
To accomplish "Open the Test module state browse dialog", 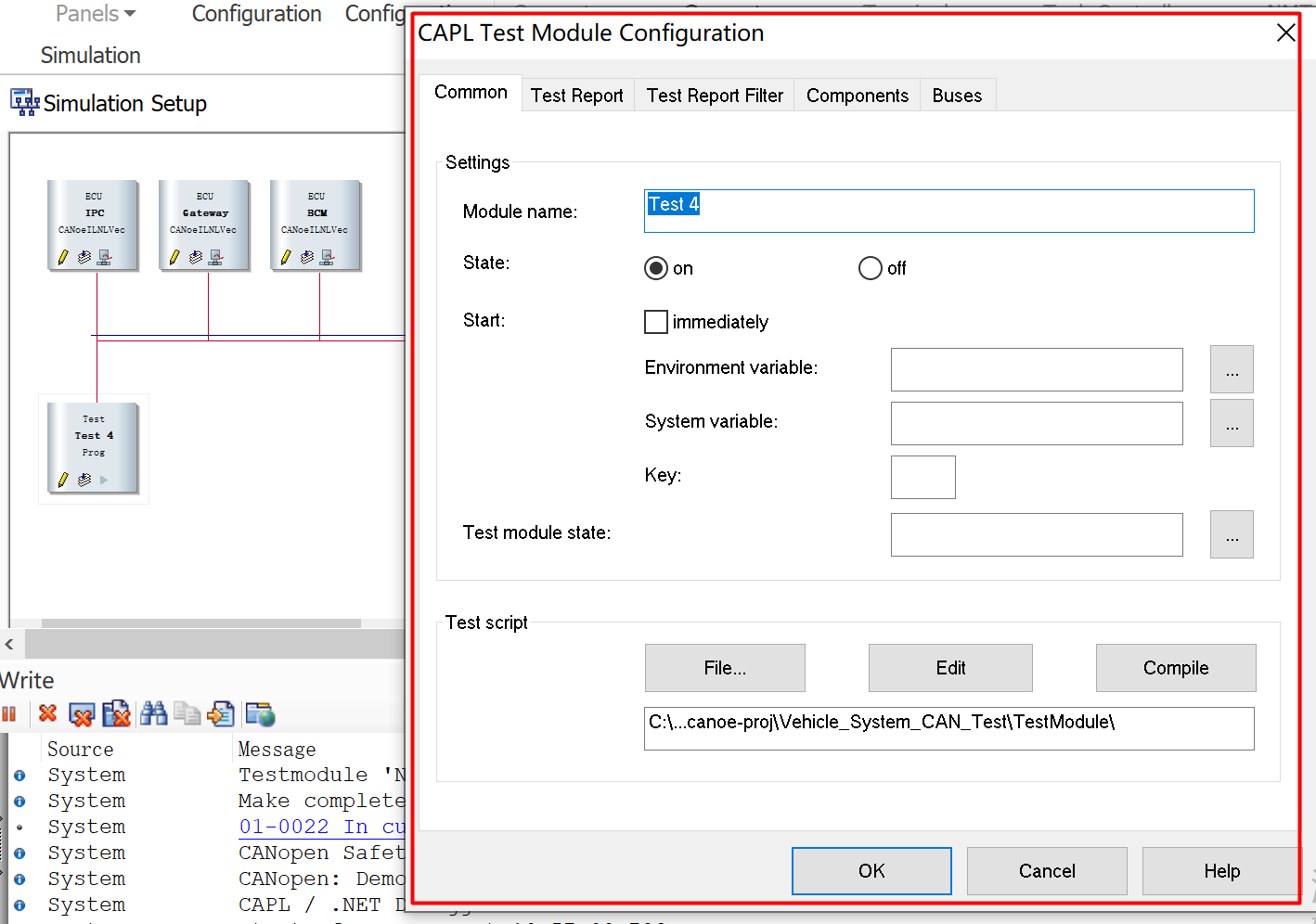I will click(1232, 534).
